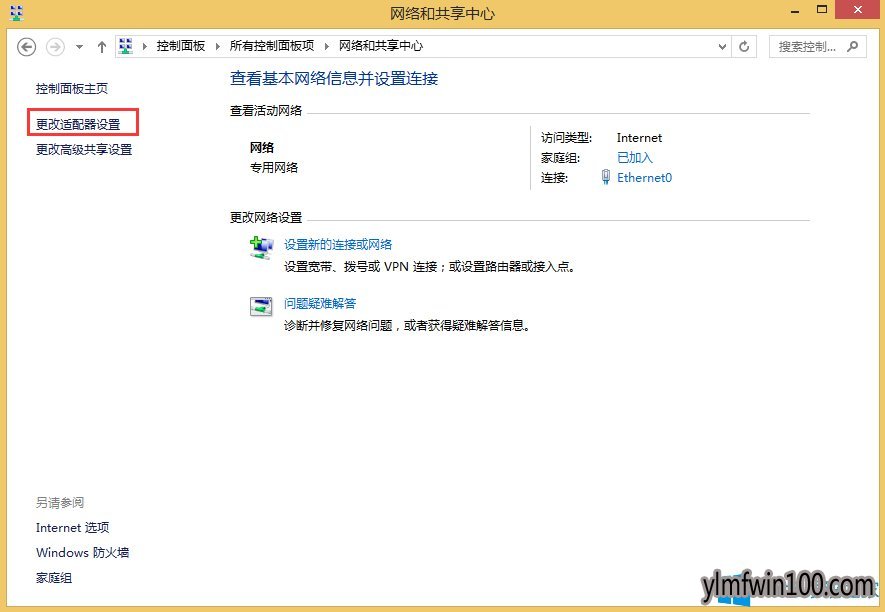Expand the chevron before 控制面板 in the breadcrumb
Image resolution: width=885 pixels, height=612 pixels.
tap(145, 46)
